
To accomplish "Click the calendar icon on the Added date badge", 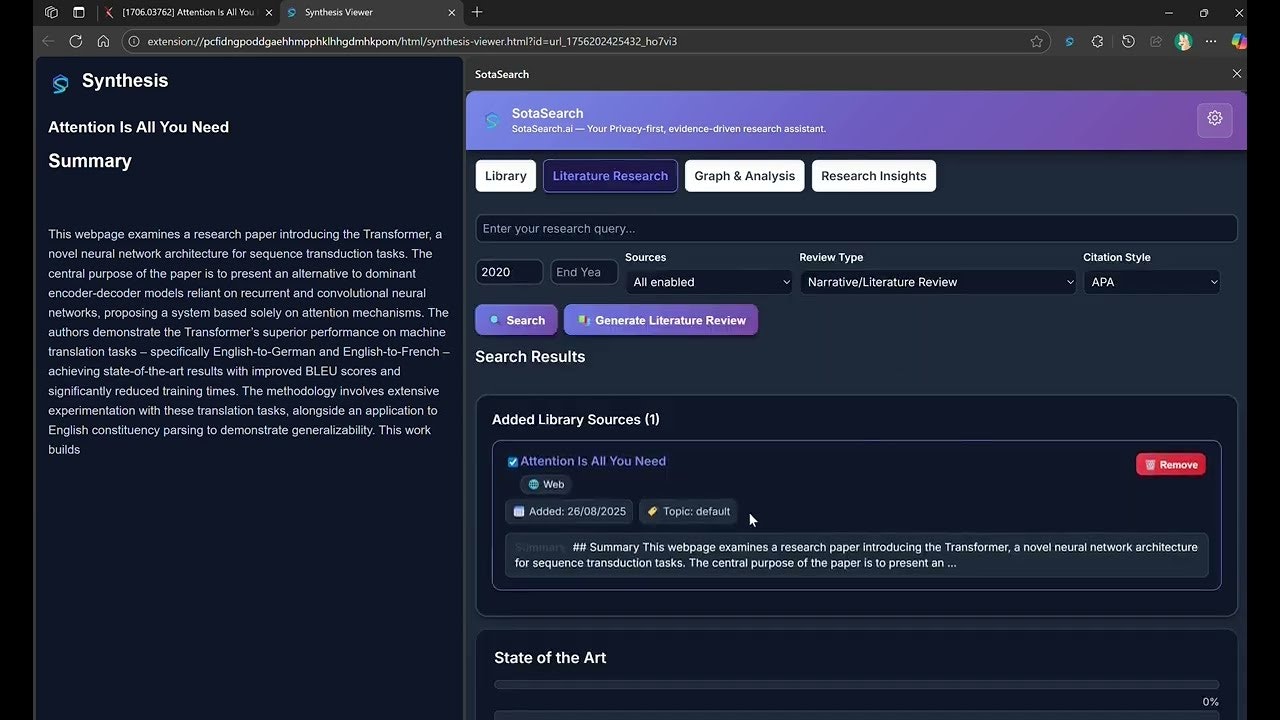I will point(519,511).
